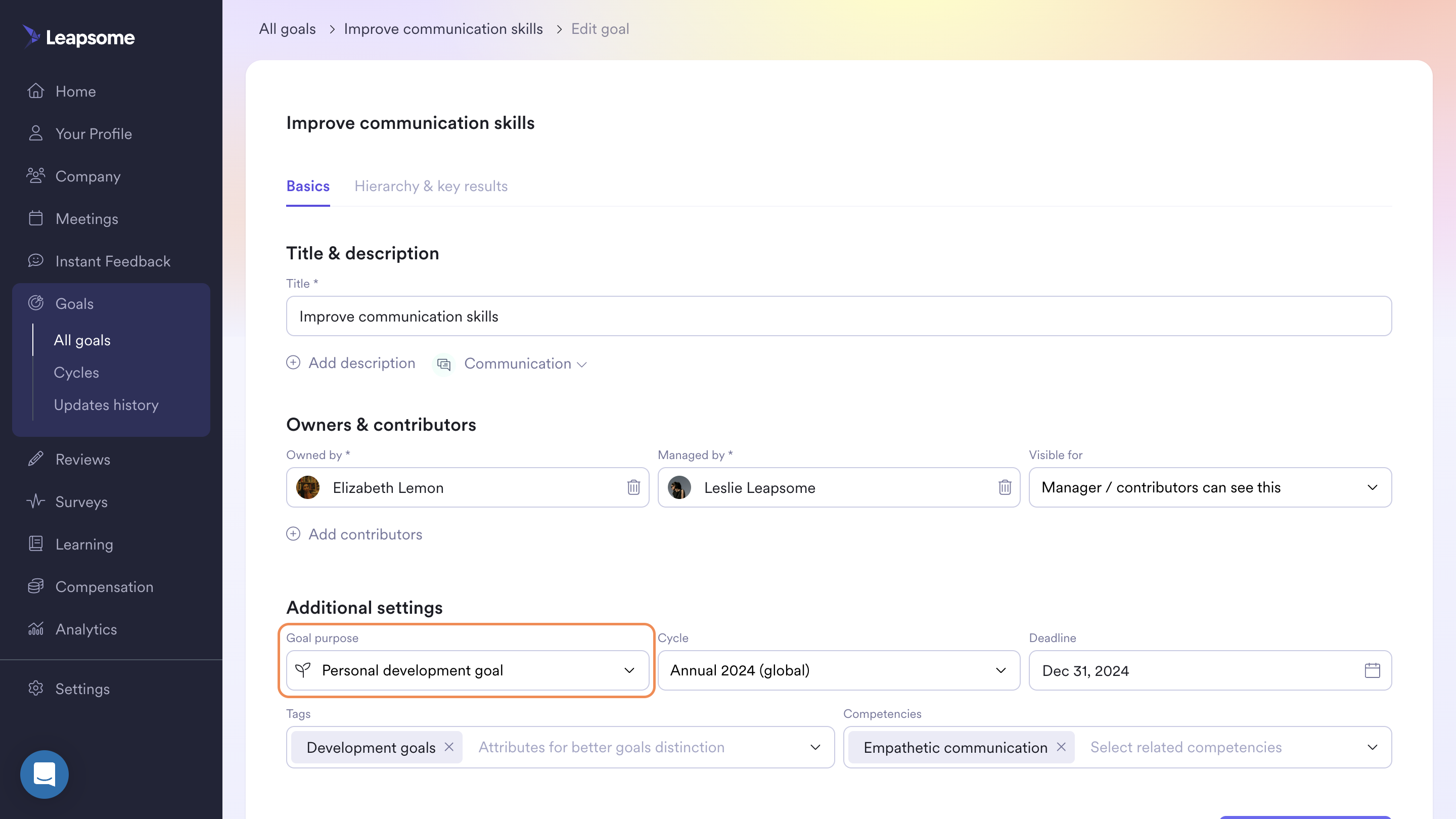Open the Goal purpose dropdown

468,670
